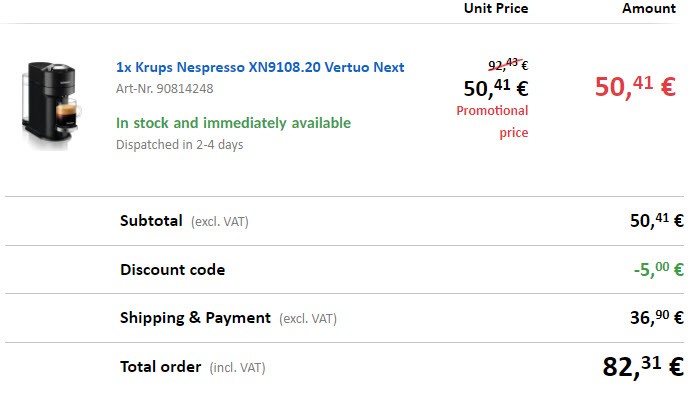700x397 pixels.
Task: Click the 'In stock and immediately available' status
Action: 233,123
